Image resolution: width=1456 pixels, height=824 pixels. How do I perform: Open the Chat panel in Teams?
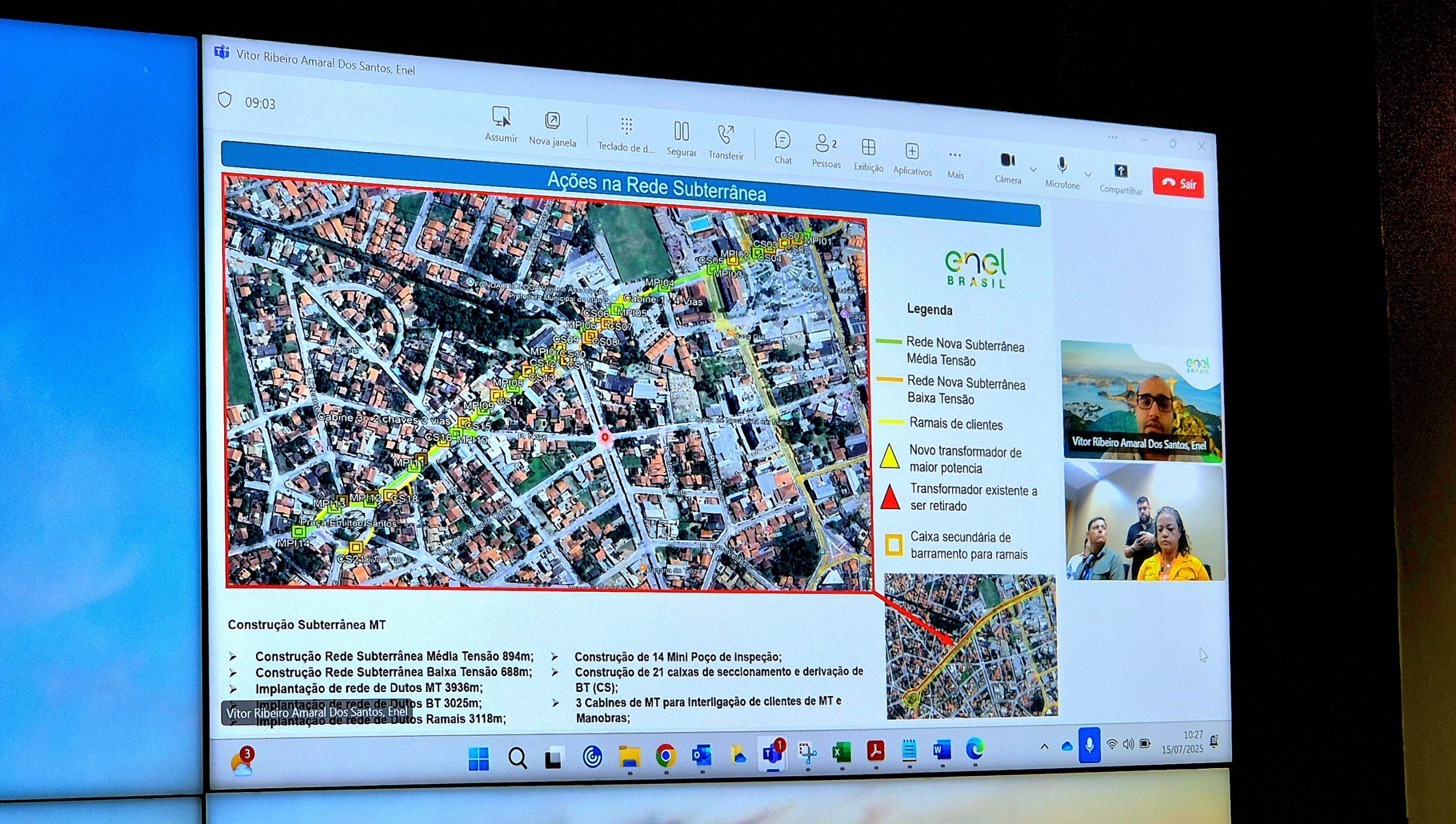pos(783,141)
